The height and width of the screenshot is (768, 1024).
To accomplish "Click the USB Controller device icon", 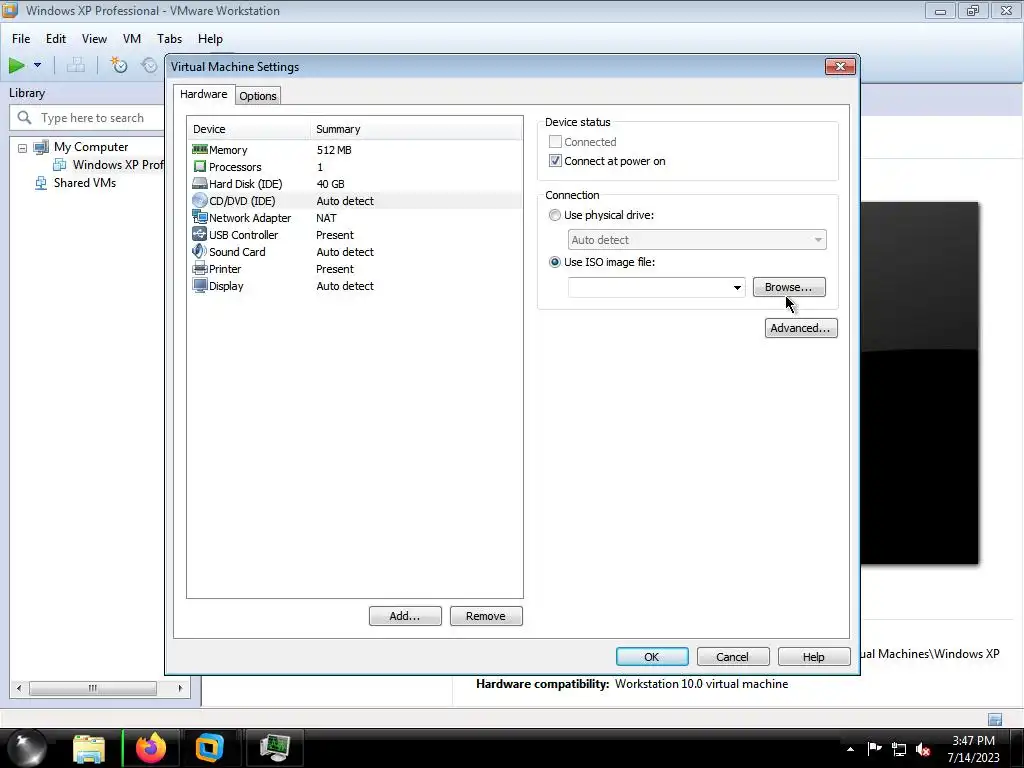I will click(200, 234).
